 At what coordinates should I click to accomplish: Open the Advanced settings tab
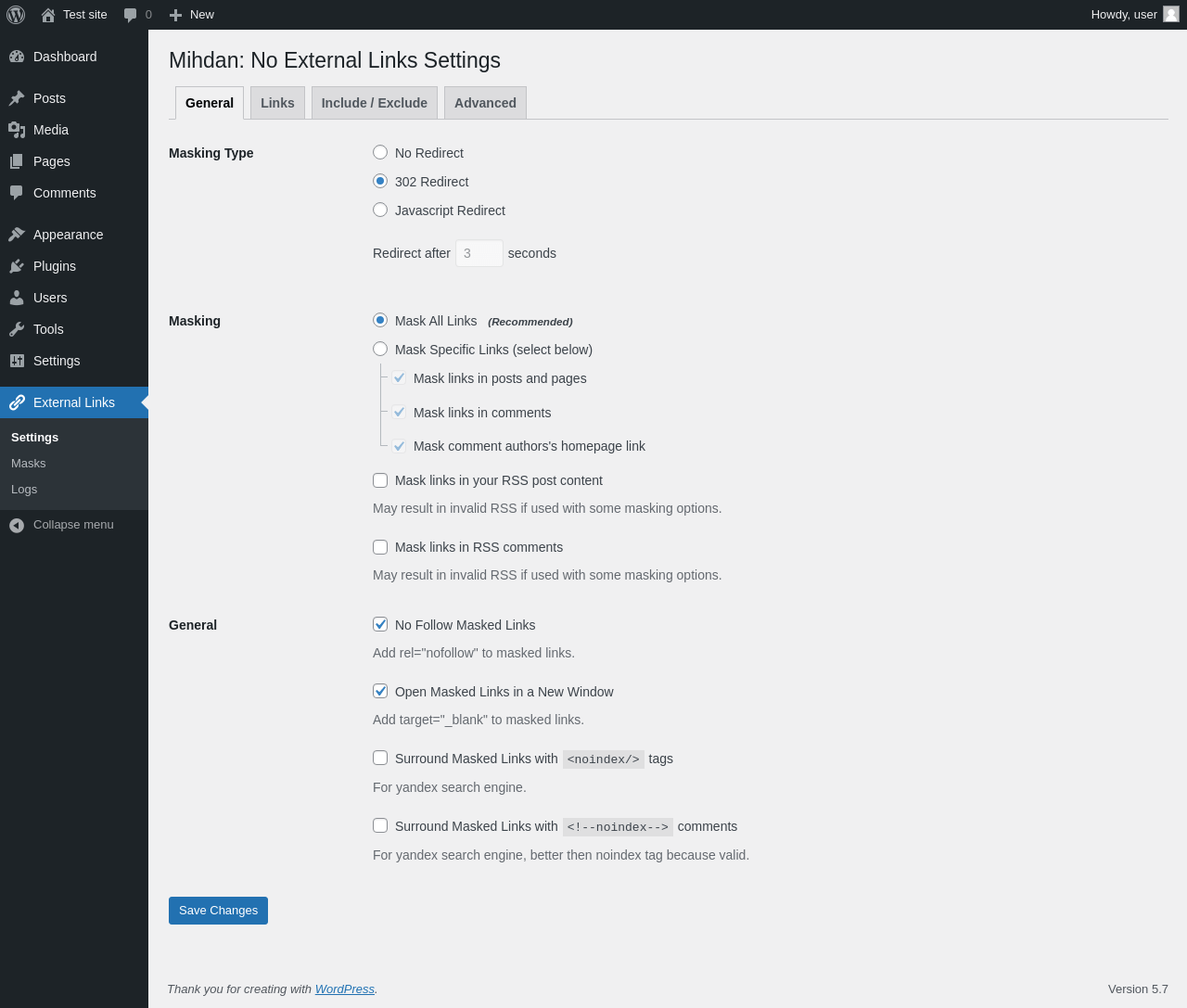click(x=485, y=103)
